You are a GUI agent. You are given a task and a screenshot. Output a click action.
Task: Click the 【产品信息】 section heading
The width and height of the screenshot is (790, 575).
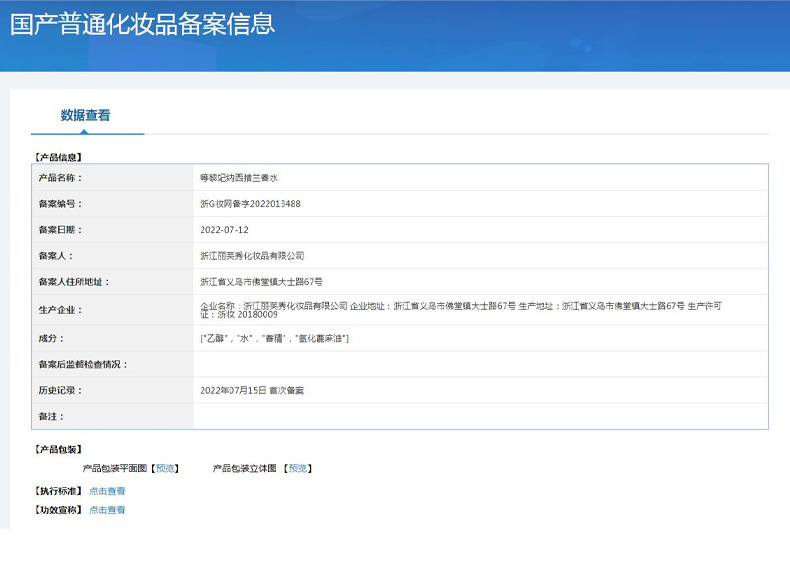[58, 157]
